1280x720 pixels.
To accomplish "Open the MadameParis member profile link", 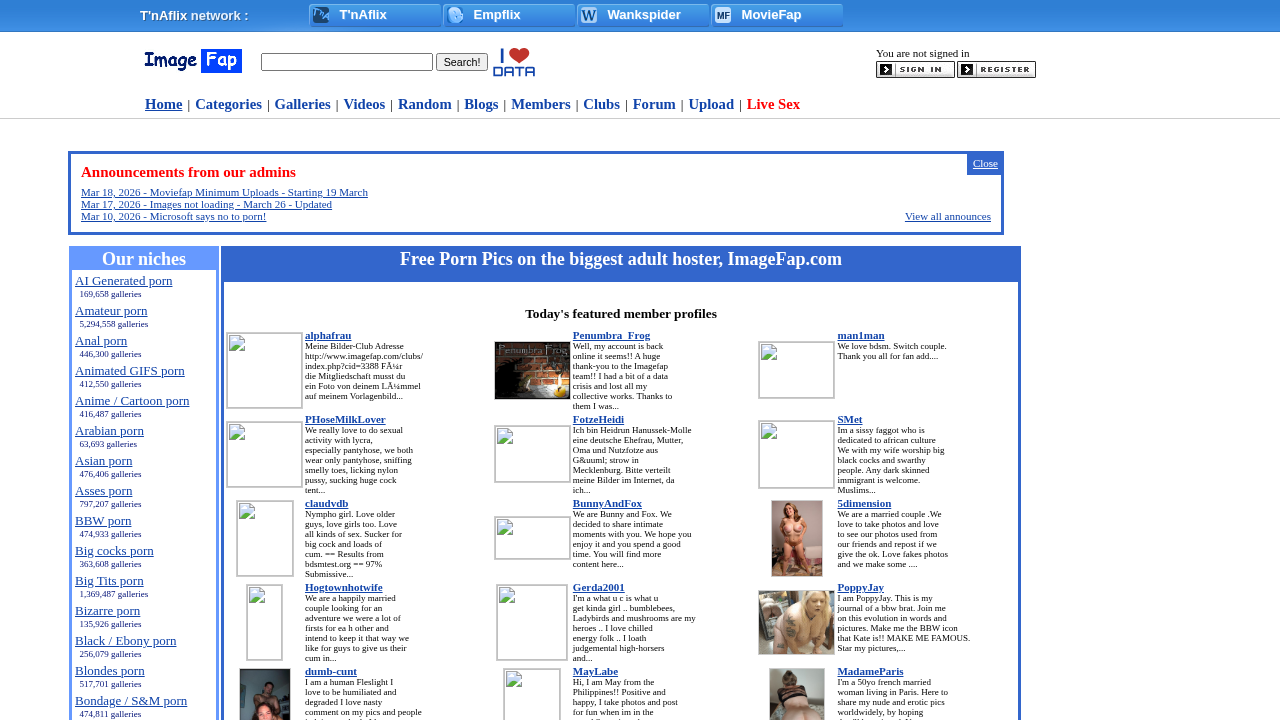I will (870, 671).
